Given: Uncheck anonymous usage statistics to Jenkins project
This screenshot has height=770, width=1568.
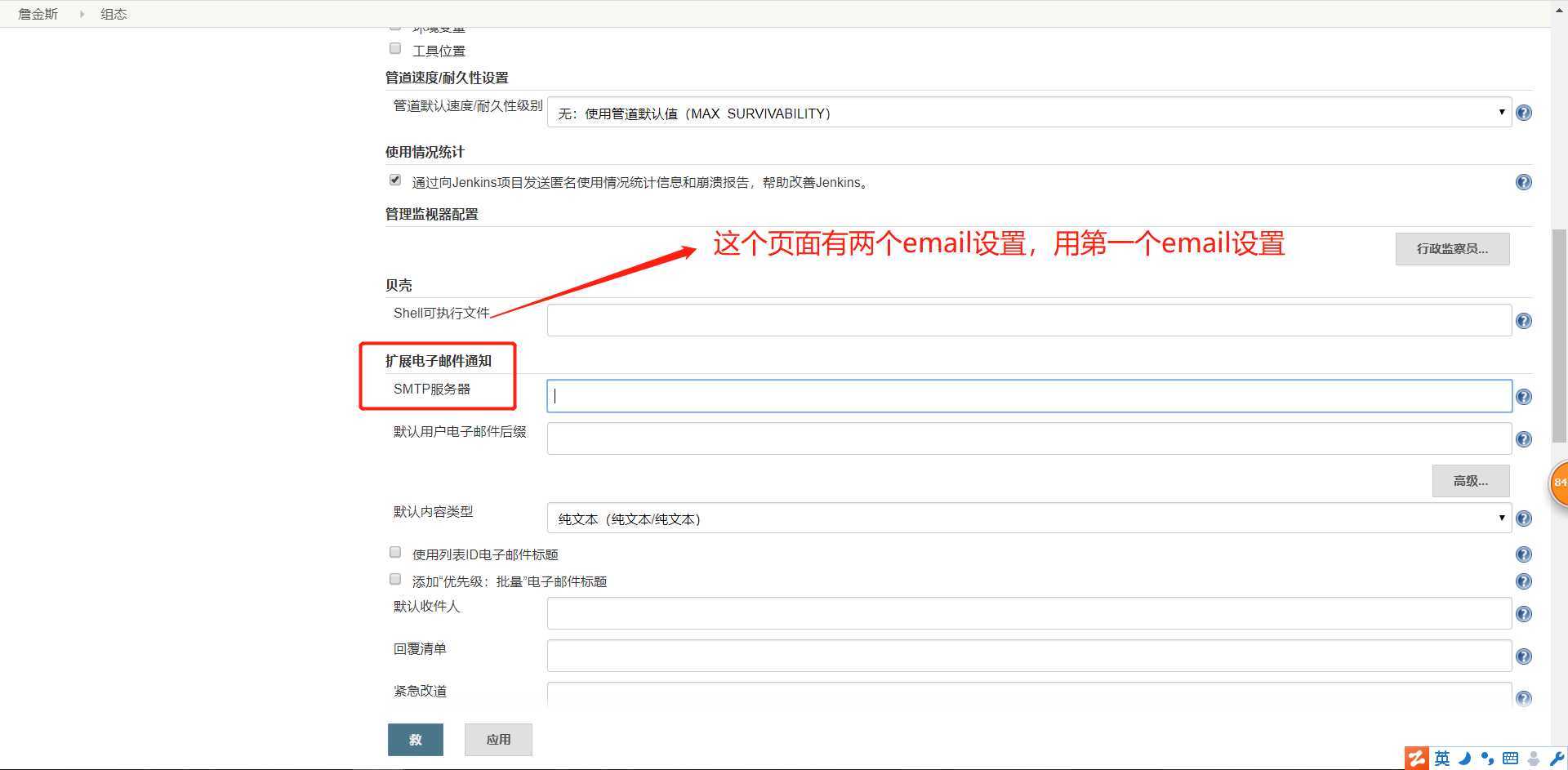Looking at the screenshot, I should point(395,180).
